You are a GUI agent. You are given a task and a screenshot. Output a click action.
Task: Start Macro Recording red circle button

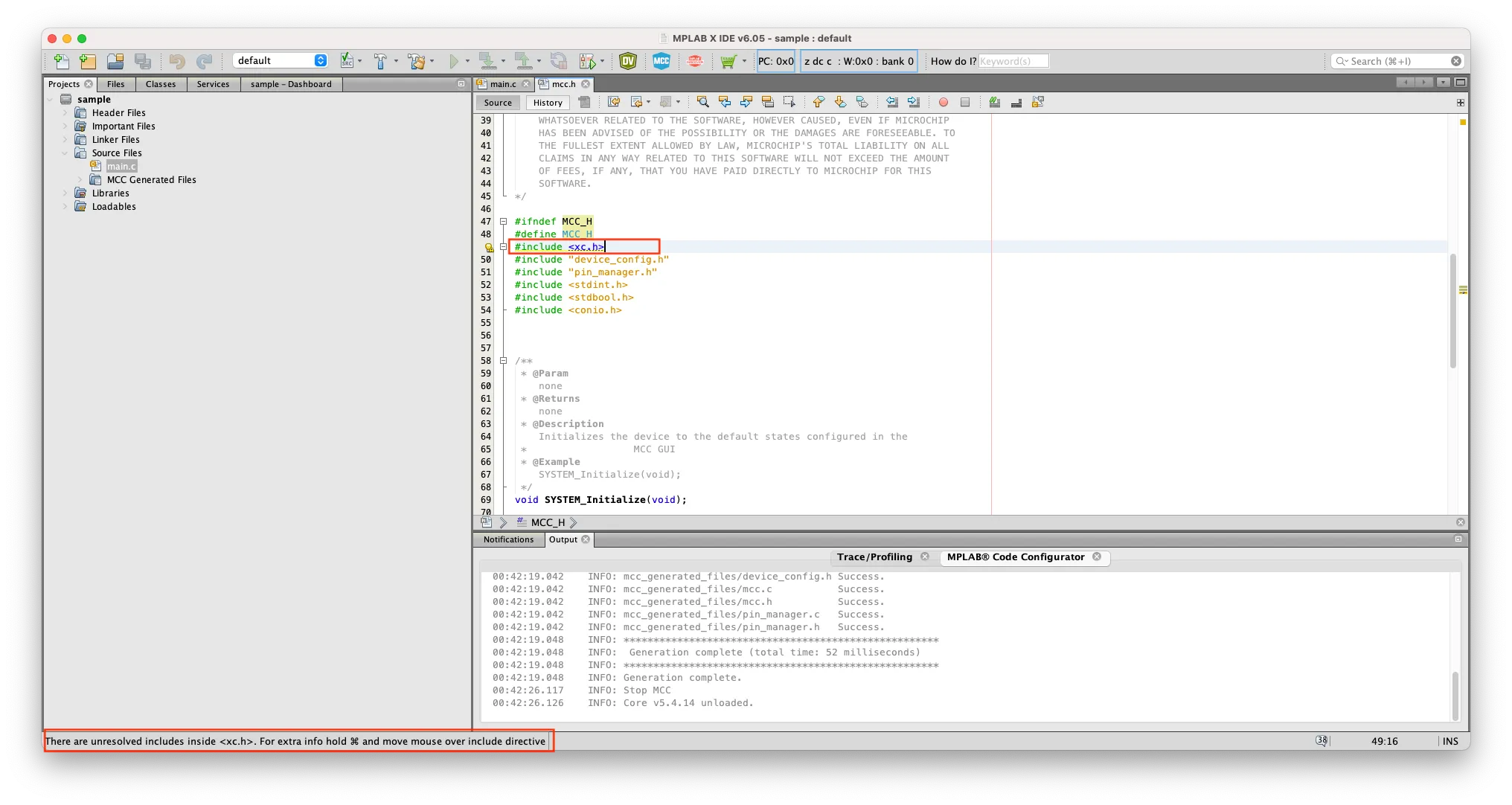944,102
